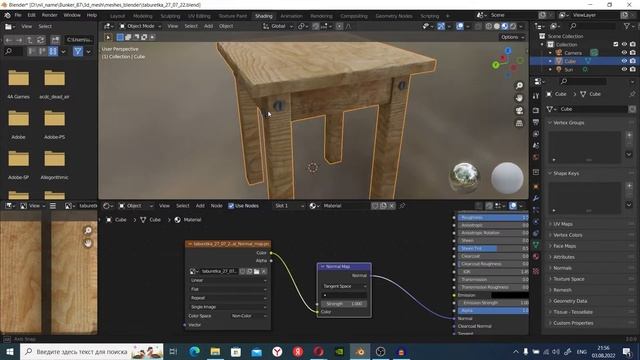Open the Render properties tab icon

[x=536, y=110]
